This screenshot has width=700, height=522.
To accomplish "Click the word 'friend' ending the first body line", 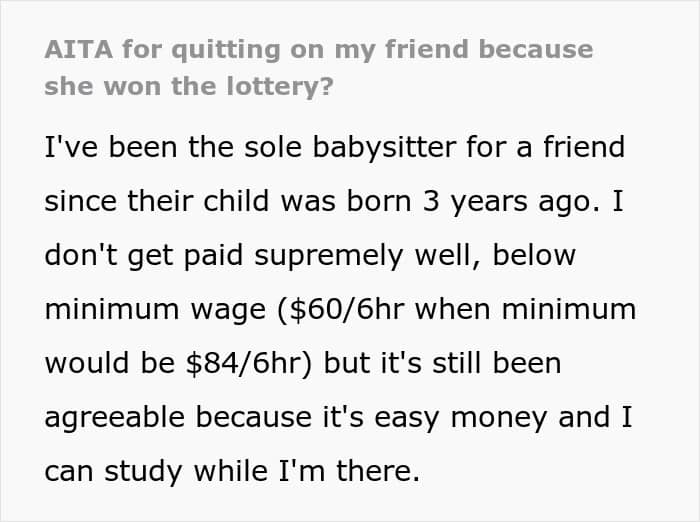I will click(583, 146).
